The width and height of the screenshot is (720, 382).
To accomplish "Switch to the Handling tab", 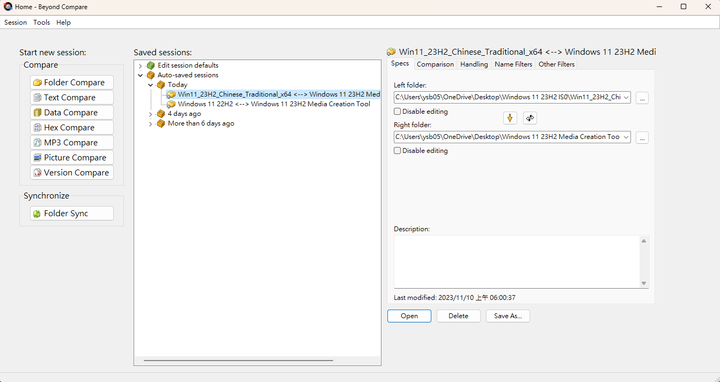I will [474, 64].
